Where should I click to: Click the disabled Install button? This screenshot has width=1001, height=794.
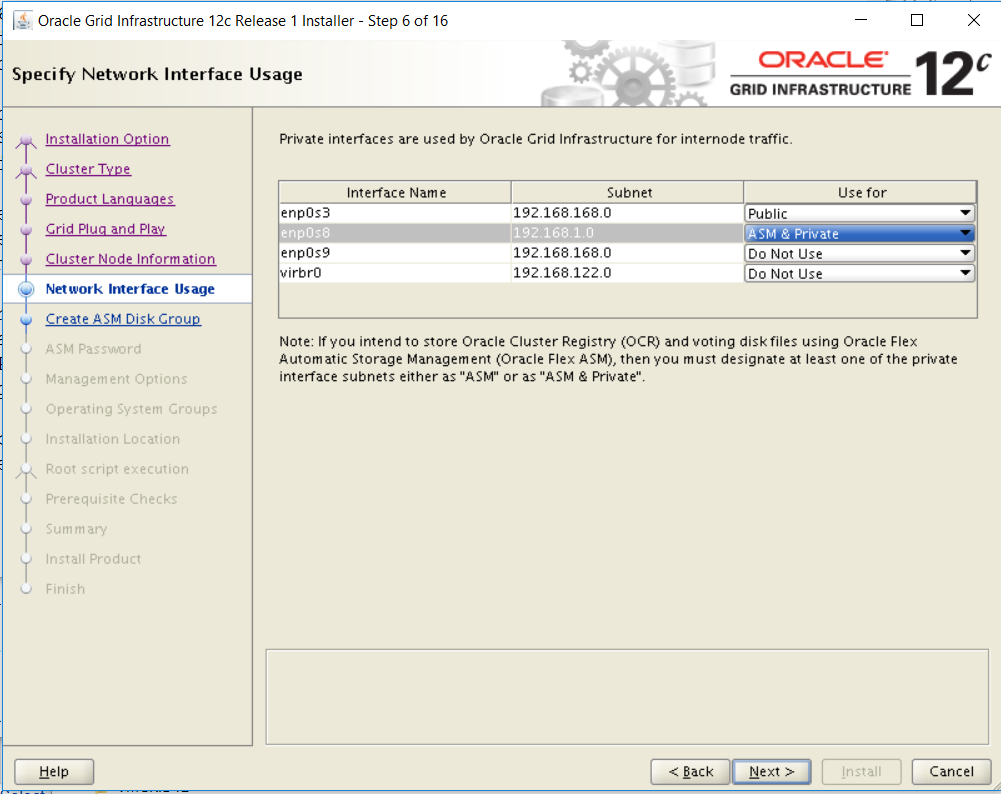[x=861, y=772]
